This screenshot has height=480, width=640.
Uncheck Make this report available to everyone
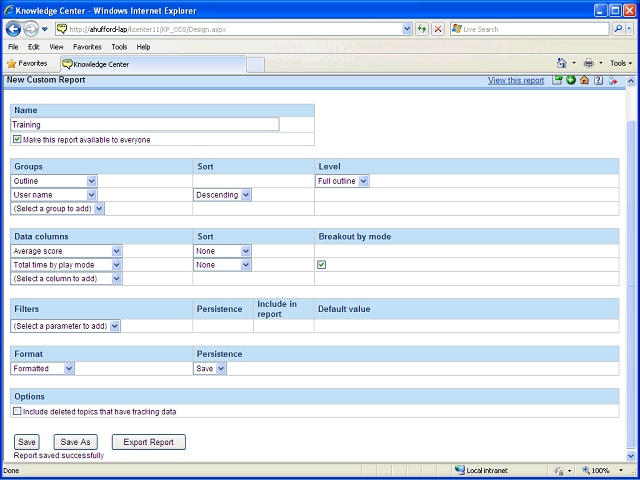[17, 140]
